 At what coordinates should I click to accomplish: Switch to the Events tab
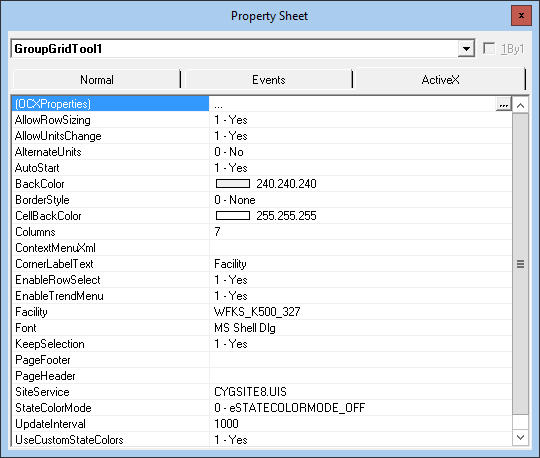coord(269,80)
